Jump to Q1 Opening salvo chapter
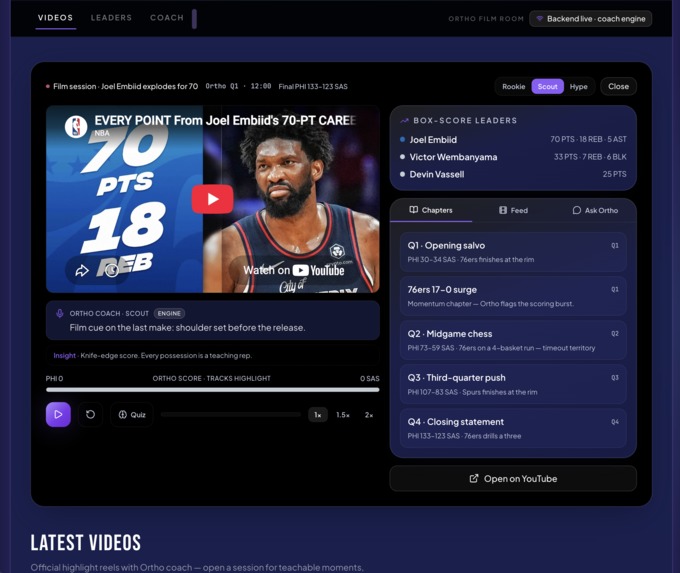680x573 pixels. pos(513,252)
